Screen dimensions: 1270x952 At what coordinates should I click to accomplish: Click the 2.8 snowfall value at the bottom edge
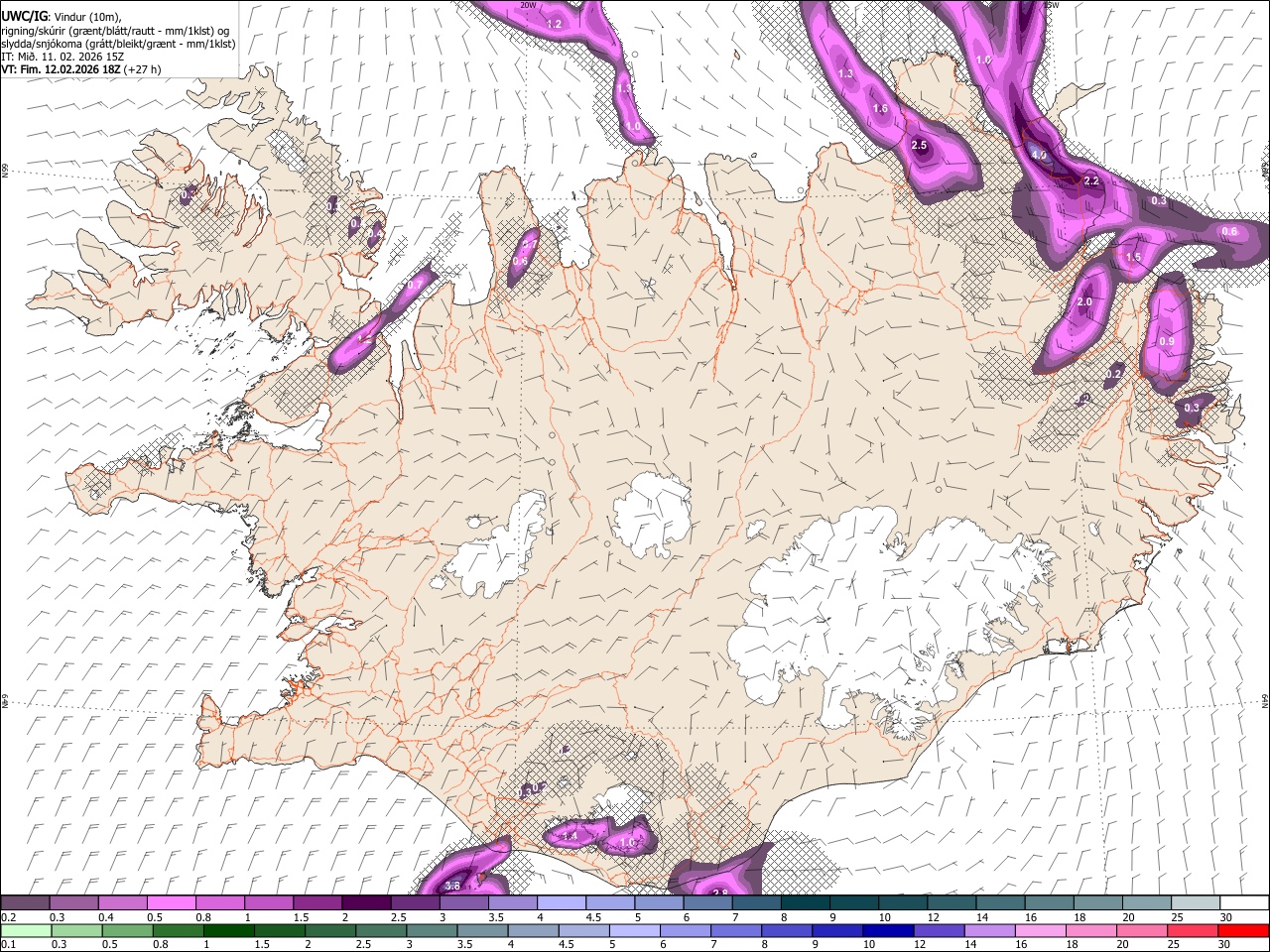tap(720, 892)
